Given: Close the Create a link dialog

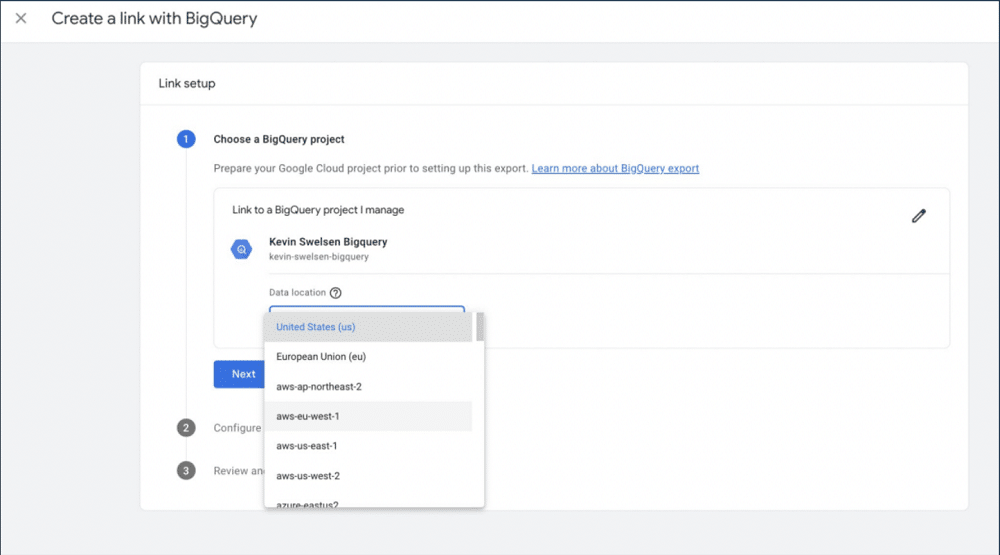Looking at the screenshot, I should [21, 18].
